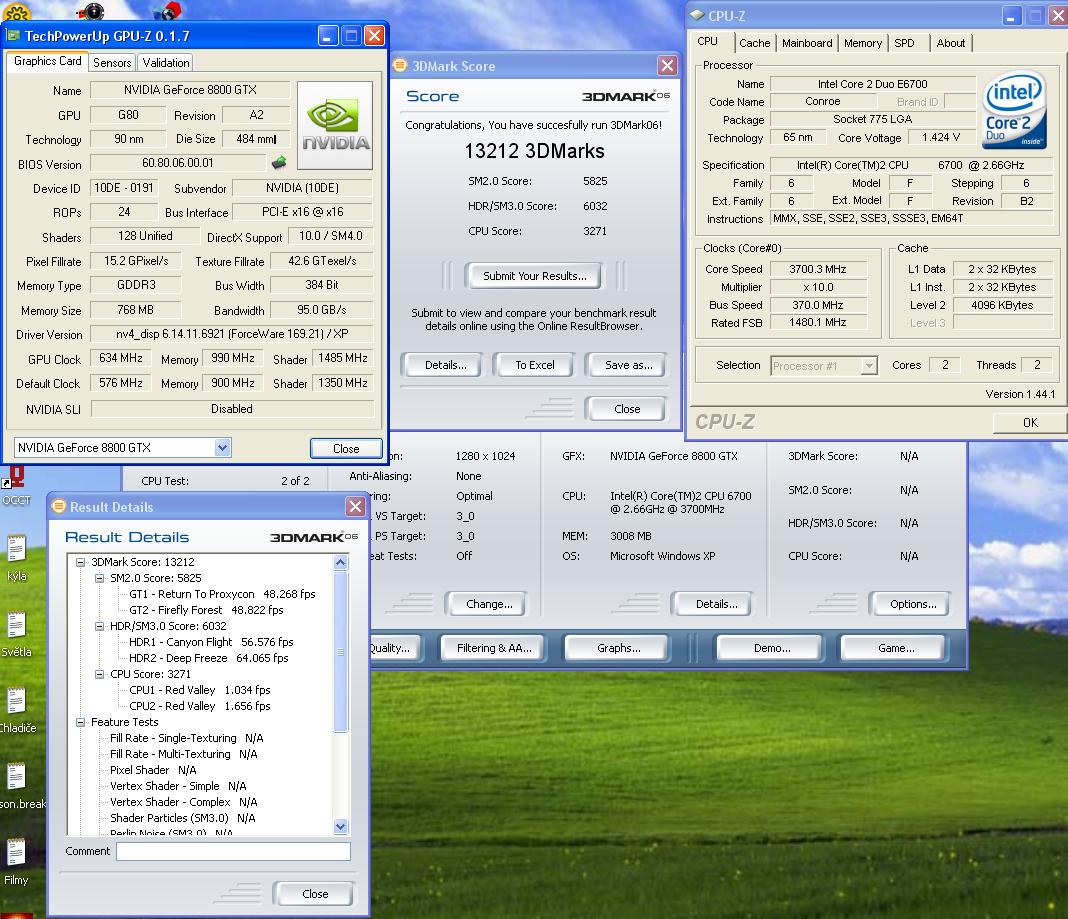Select the Pixel Shader N/A row
1068x919 pixels.
tap(153, 770)
